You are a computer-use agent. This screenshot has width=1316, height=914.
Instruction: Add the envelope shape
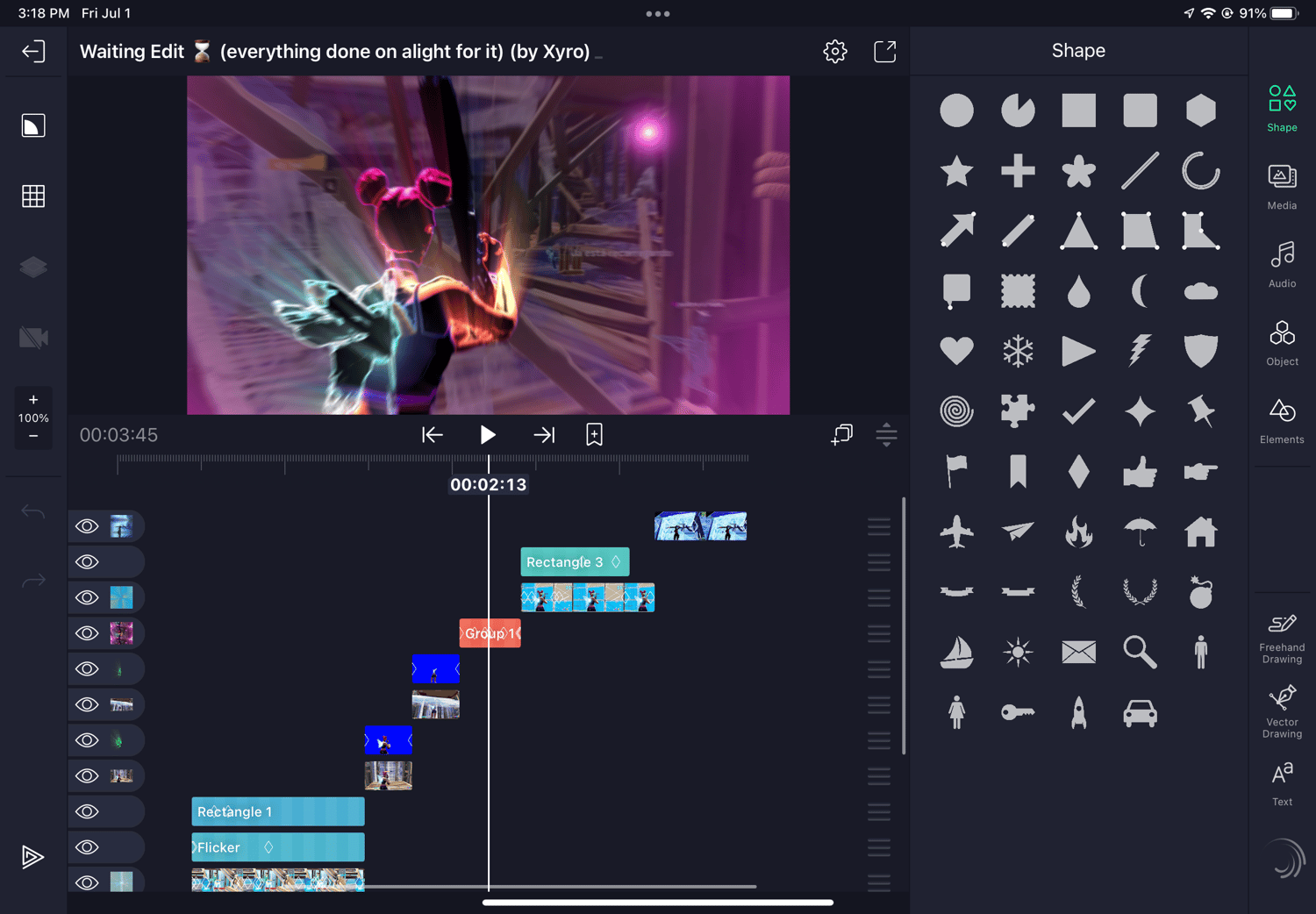1079,652
